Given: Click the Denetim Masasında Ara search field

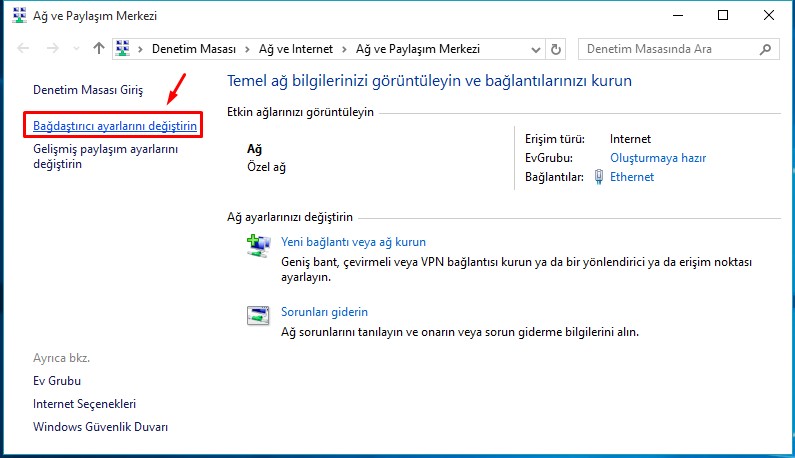Looking at the screenshot, I should point(668,48).
